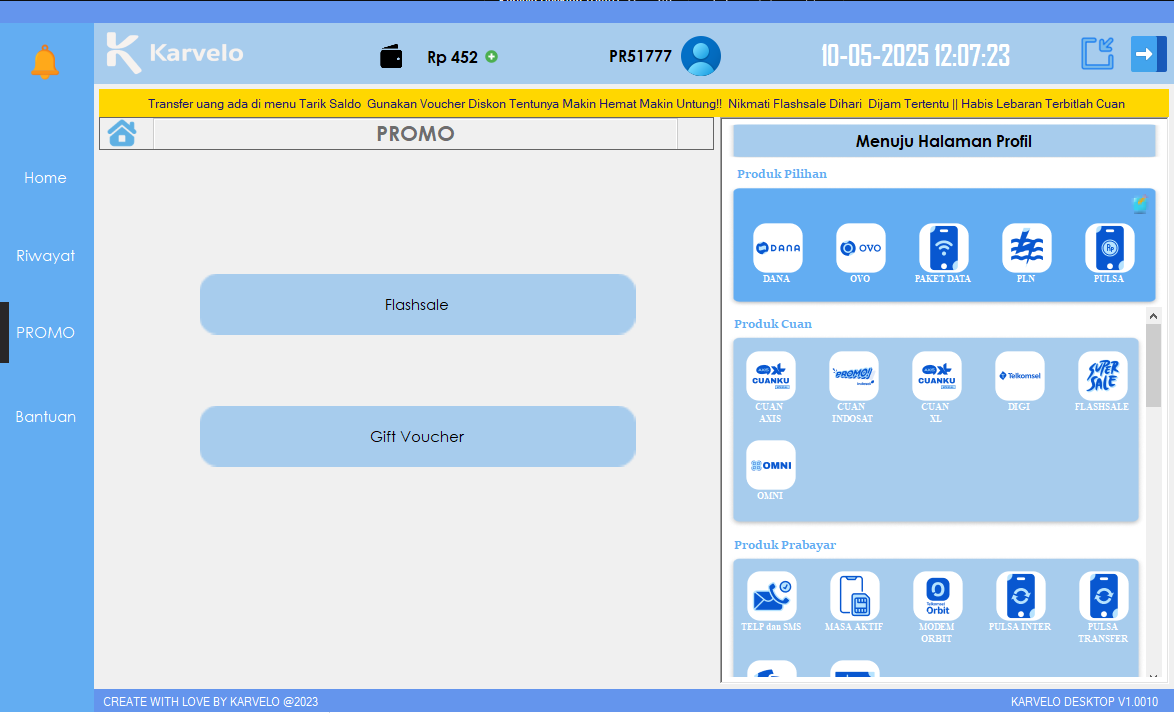Click the orange notification bell icon
Image resolution: width=1176 pixels, height=714 pixels.
coord(45,62)
